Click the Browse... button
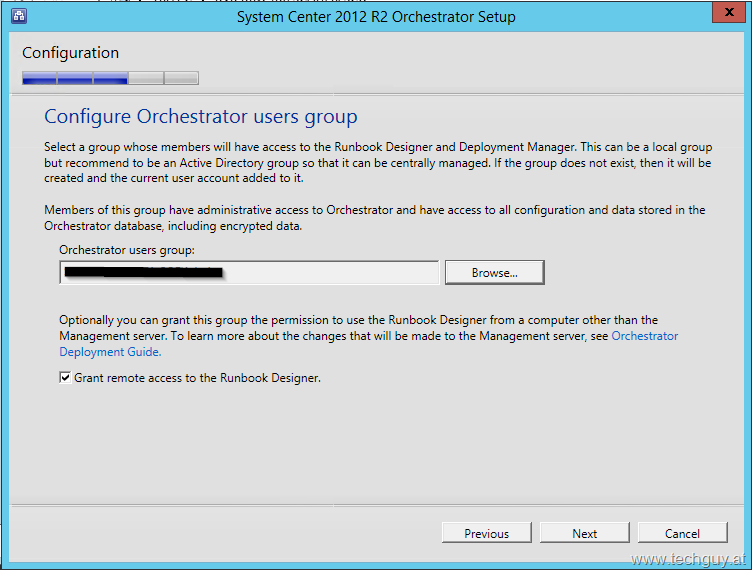 point(494,272)
